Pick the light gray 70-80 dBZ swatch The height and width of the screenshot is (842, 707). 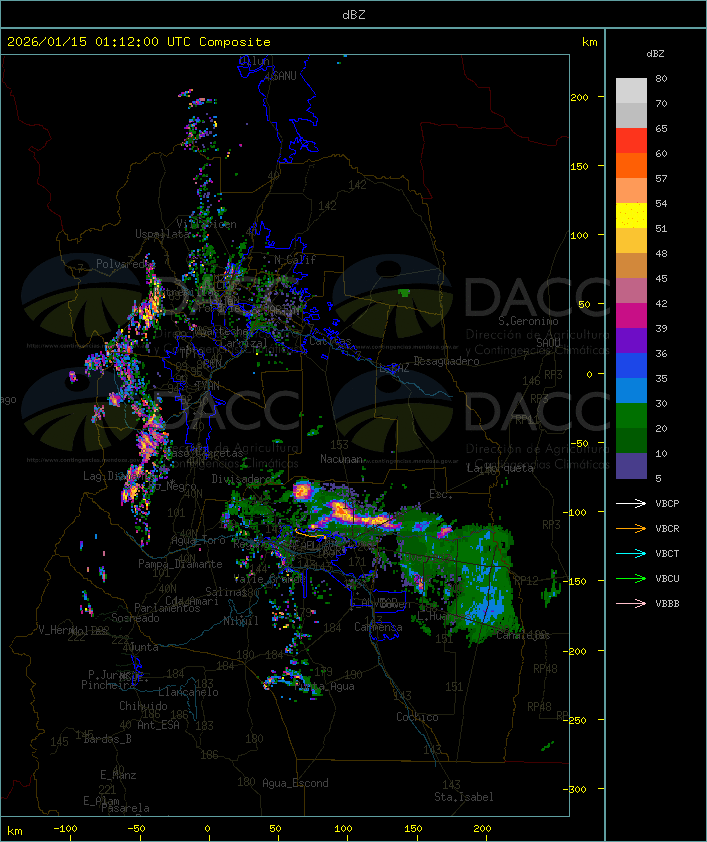click(631, 90)
